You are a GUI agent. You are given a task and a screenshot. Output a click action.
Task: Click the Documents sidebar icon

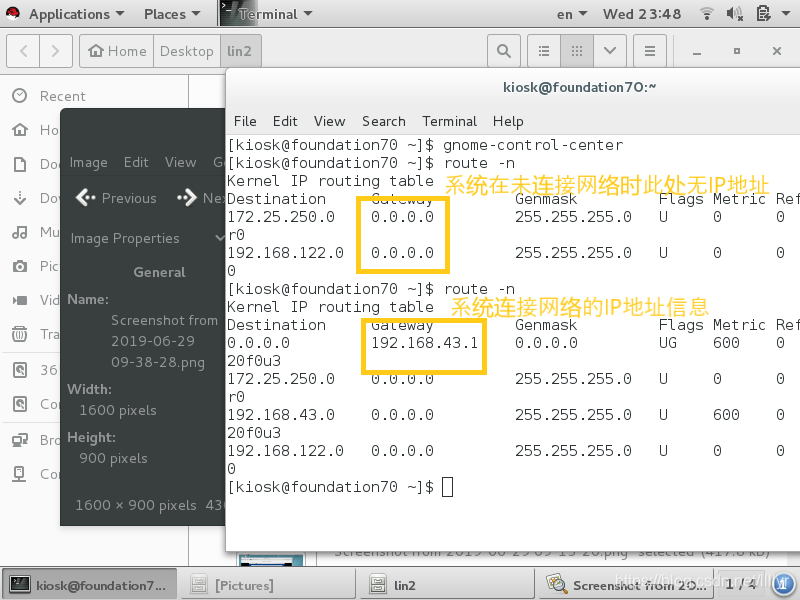point(19,164)
